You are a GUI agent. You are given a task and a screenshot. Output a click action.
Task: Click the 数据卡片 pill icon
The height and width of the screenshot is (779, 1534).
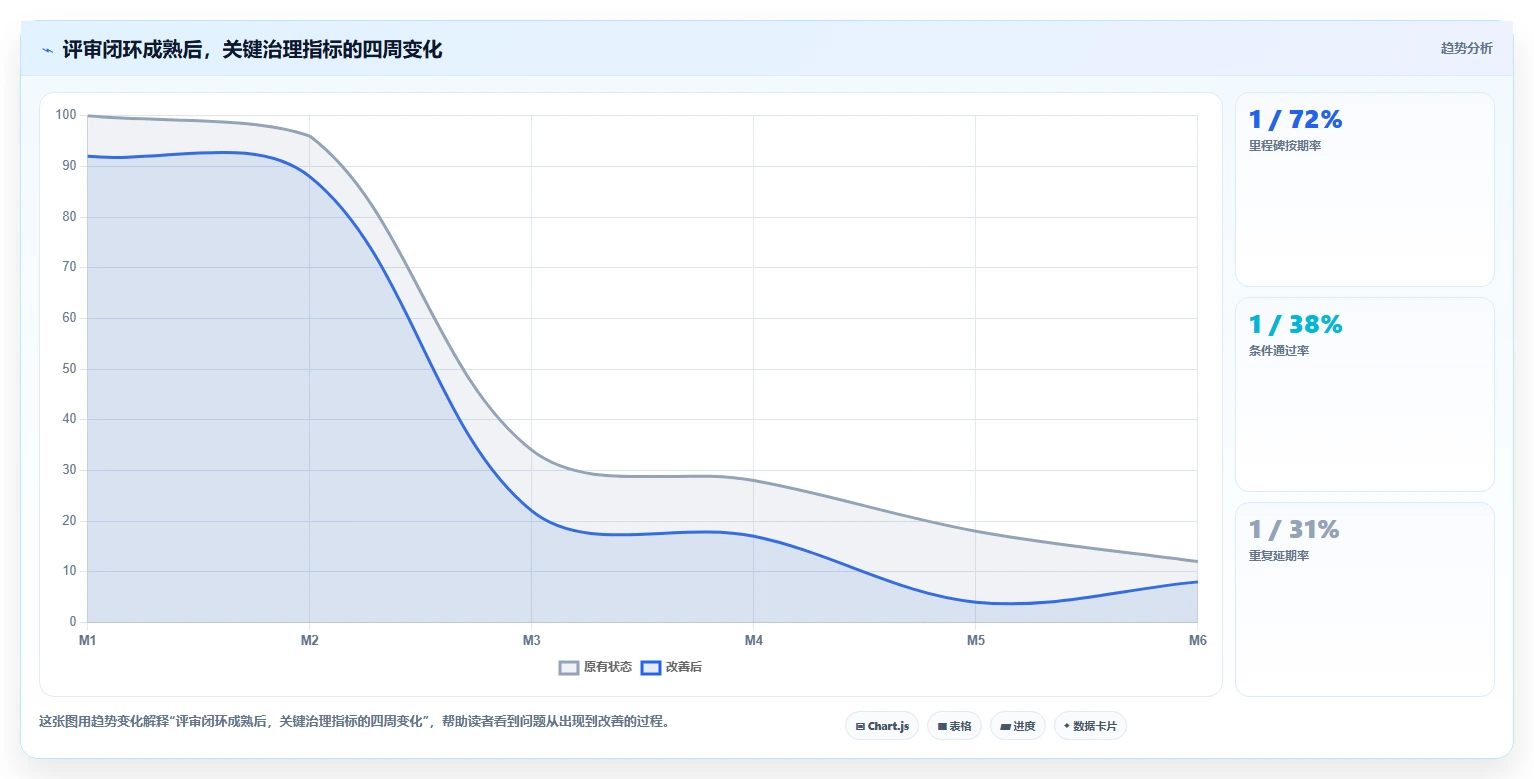click(x=1067, y=726)
